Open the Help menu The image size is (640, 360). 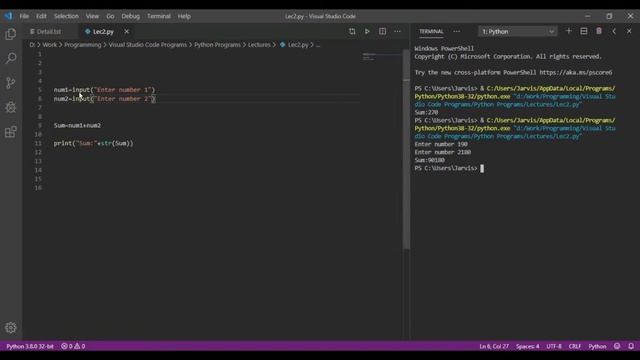(x=184, y=16)
